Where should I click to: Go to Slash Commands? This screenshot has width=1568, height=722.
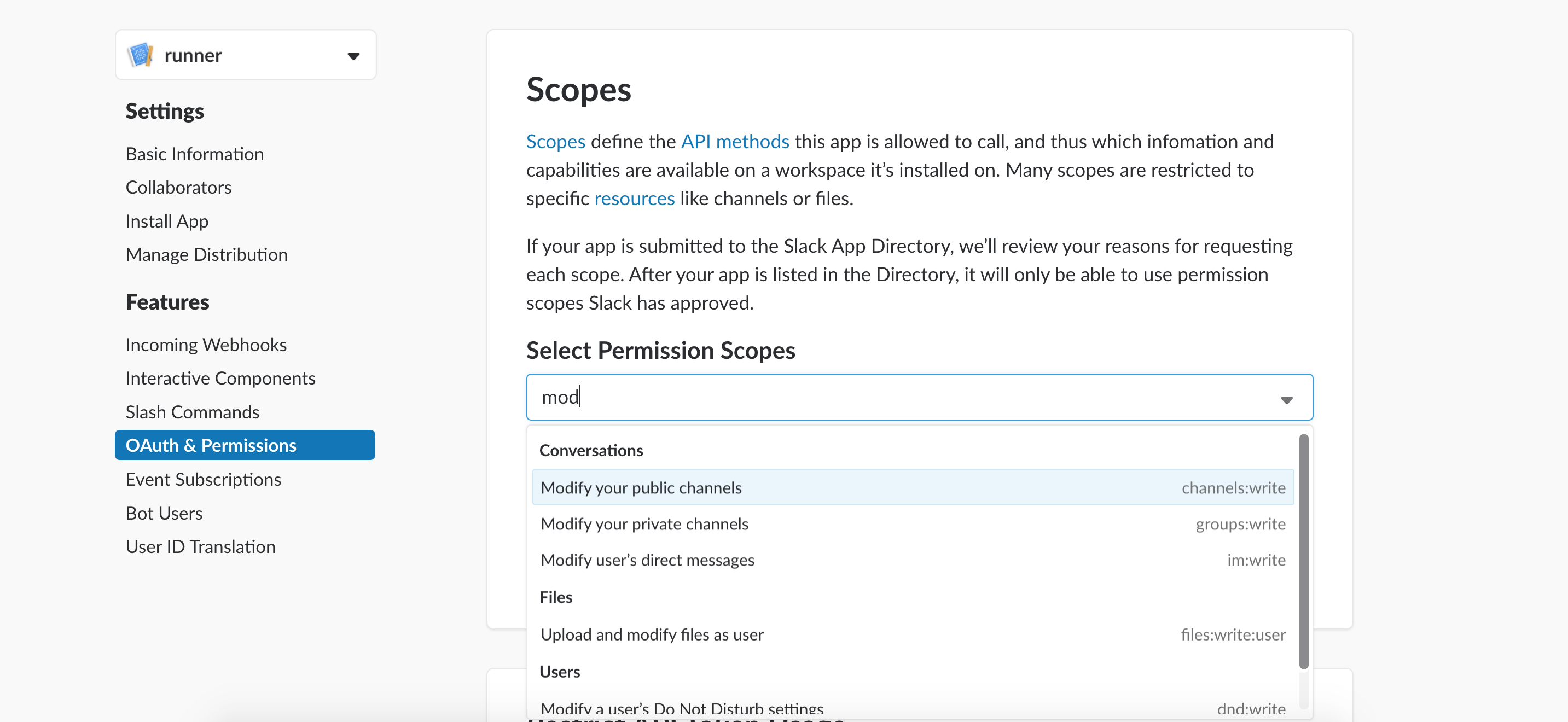[193, 412]
